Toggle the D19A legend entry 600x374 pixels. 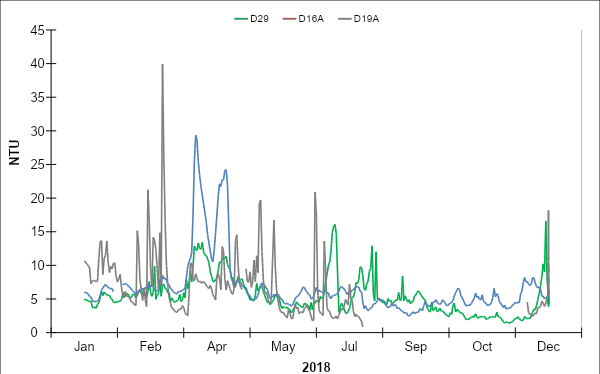pos(359,19)
